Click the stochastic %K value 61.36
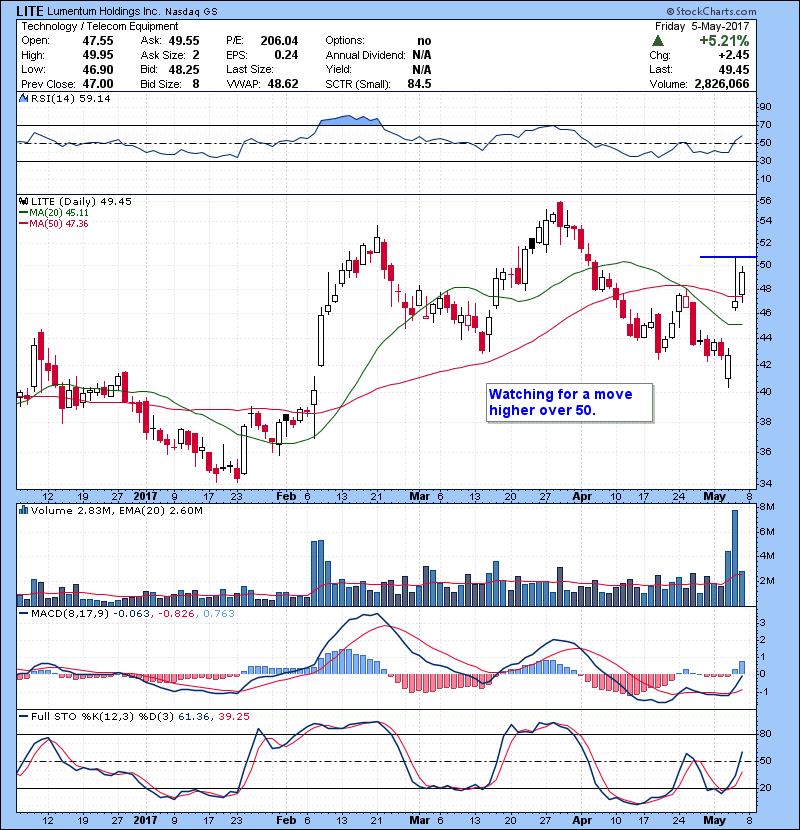This screenshot has height=830, width=800. [x=193, y=717]
